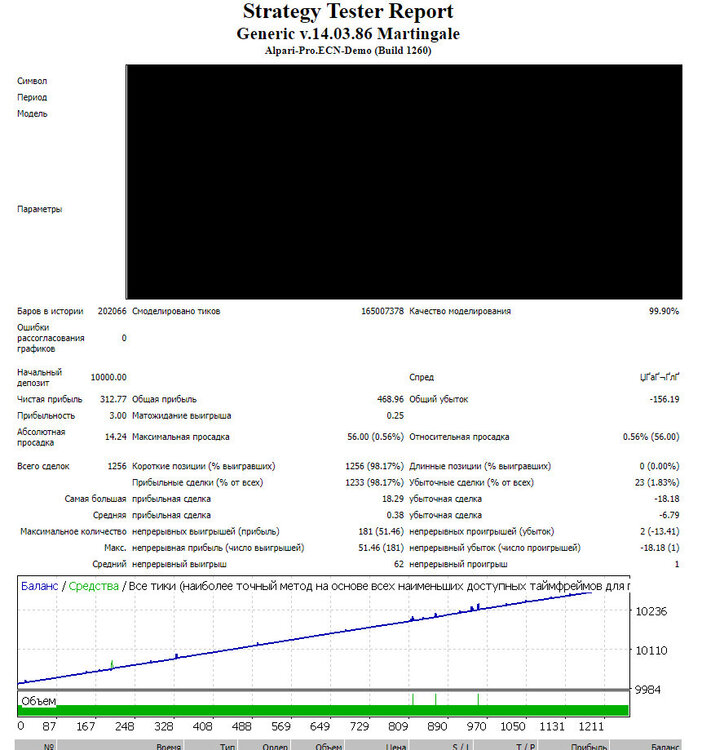Click 'Убыточные сделки (% от всех)' label

click(x=472, y=483)
